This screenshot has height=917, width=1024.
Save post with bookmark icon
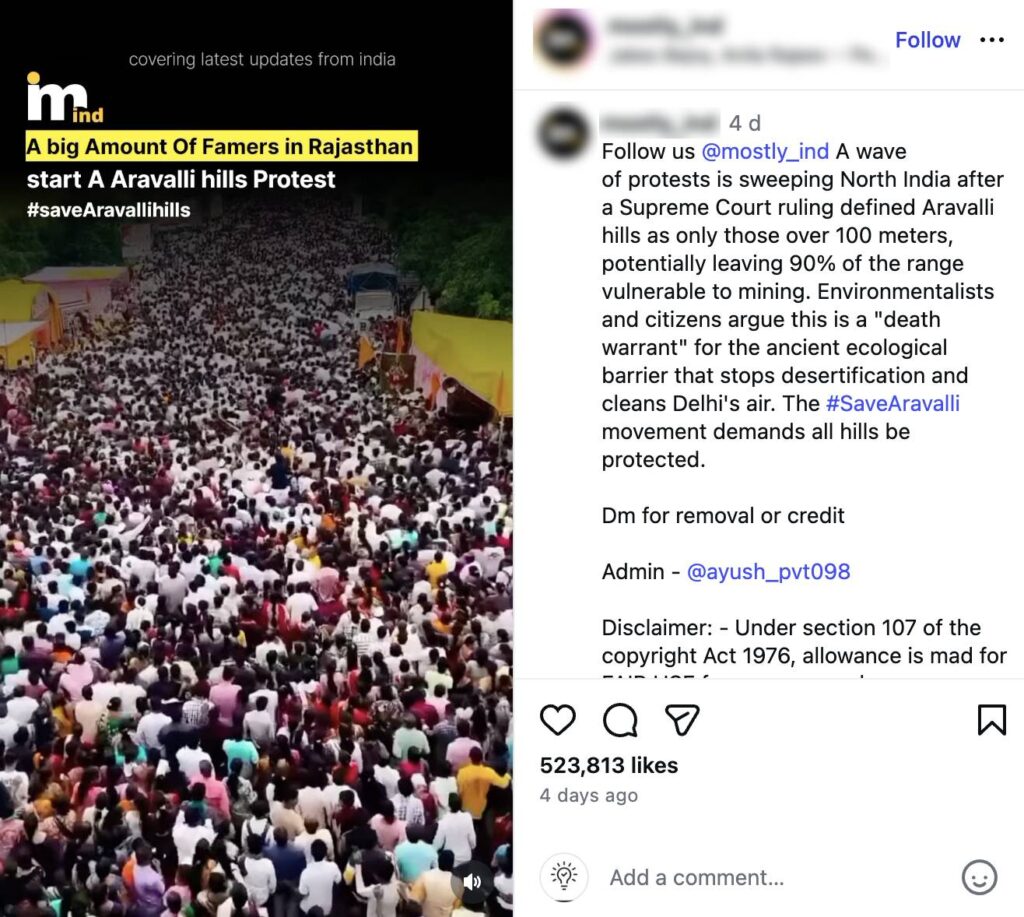pos(991,720)
